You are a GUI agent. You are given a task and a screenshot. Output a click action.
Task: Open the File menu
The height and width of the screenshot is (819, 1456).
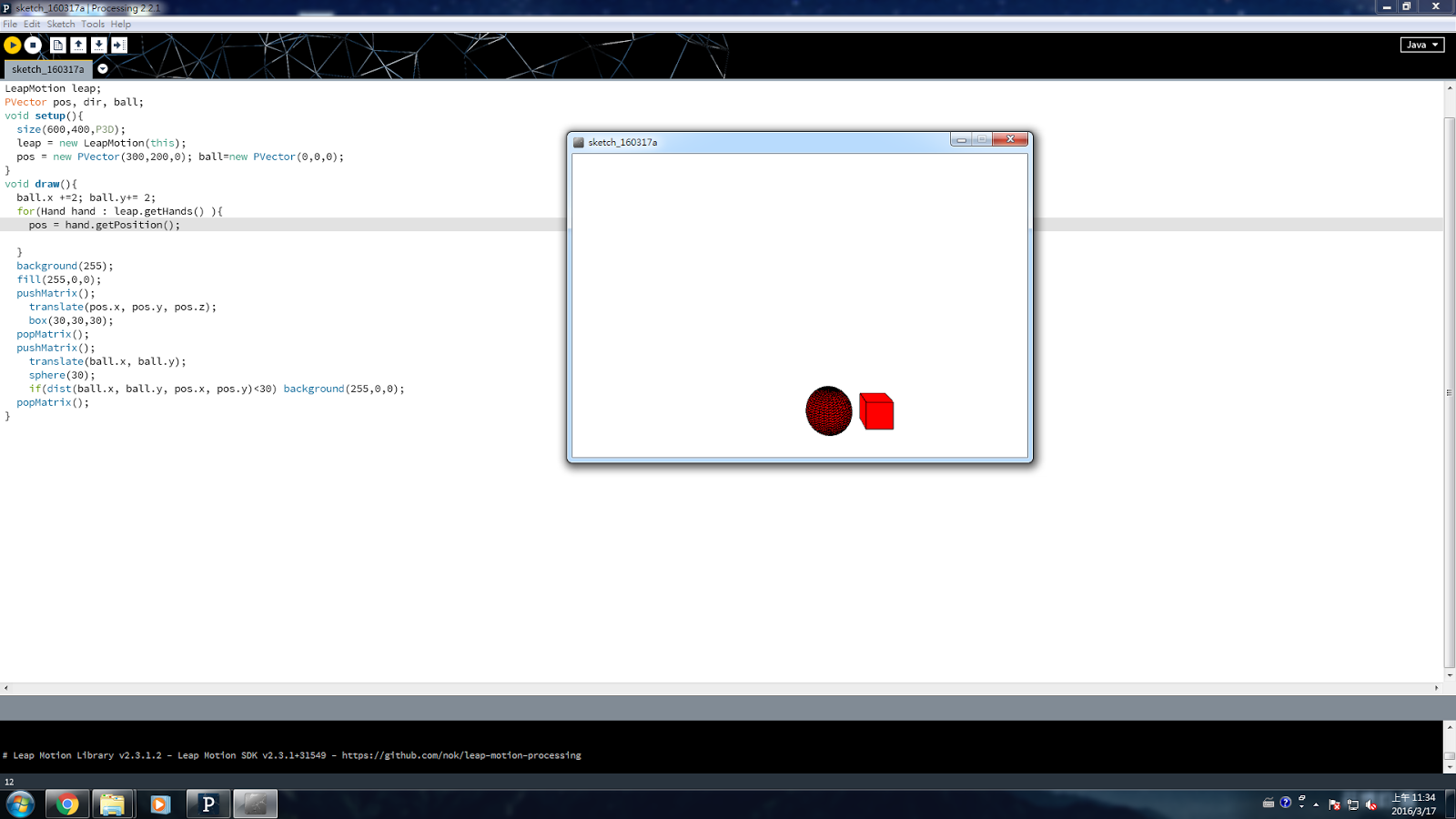[10, 25]
